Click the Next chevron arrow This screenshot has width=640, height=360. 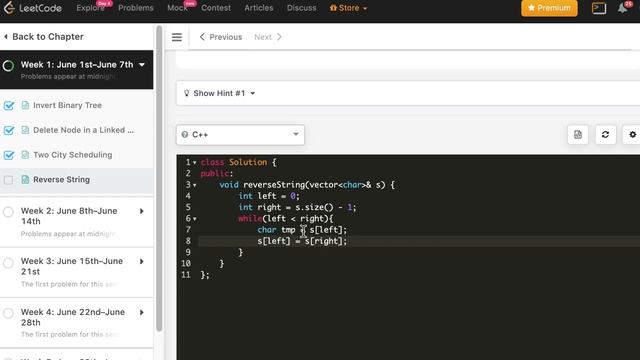click(279, 37)
